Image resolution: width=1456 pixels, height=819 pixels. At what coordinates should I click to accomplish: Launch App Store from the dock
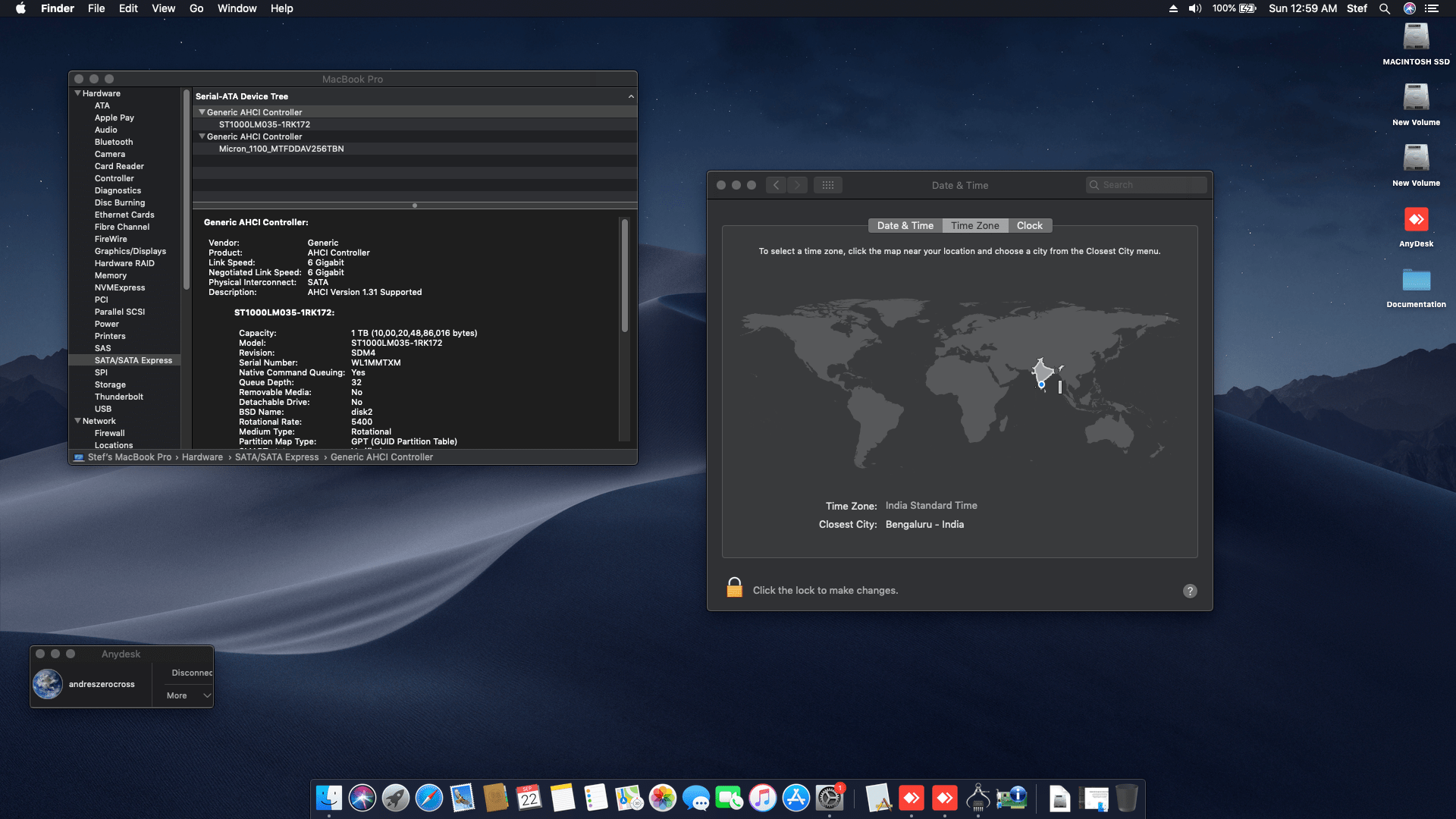[x=796, y=798]
